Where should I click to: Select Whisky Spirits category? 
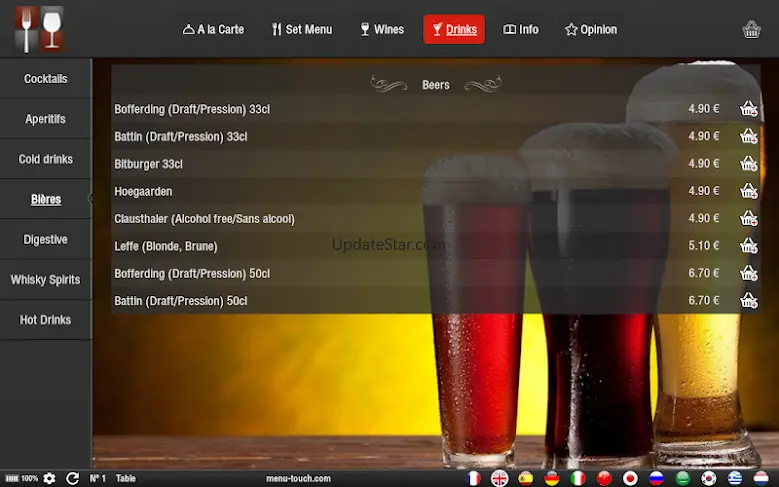pyautogui.click(x=46, y=279)
